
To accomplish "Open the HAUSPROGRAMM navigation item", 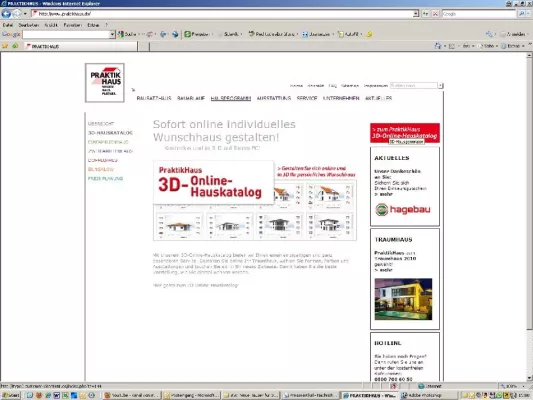I will [x=231, y=98].
